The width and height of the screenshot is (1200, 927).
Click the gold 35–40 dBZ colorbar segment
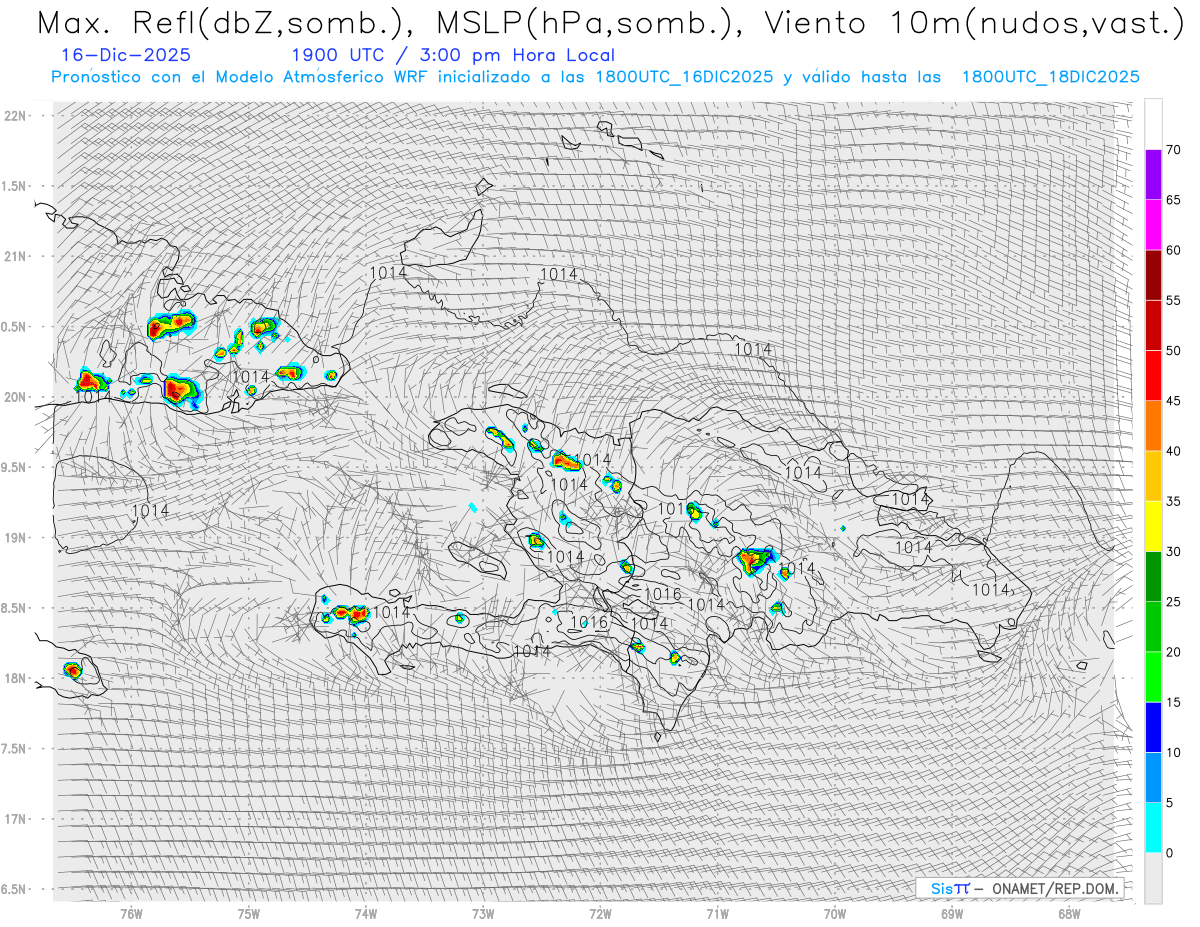pyautogui.click(x=1153, y=476)
